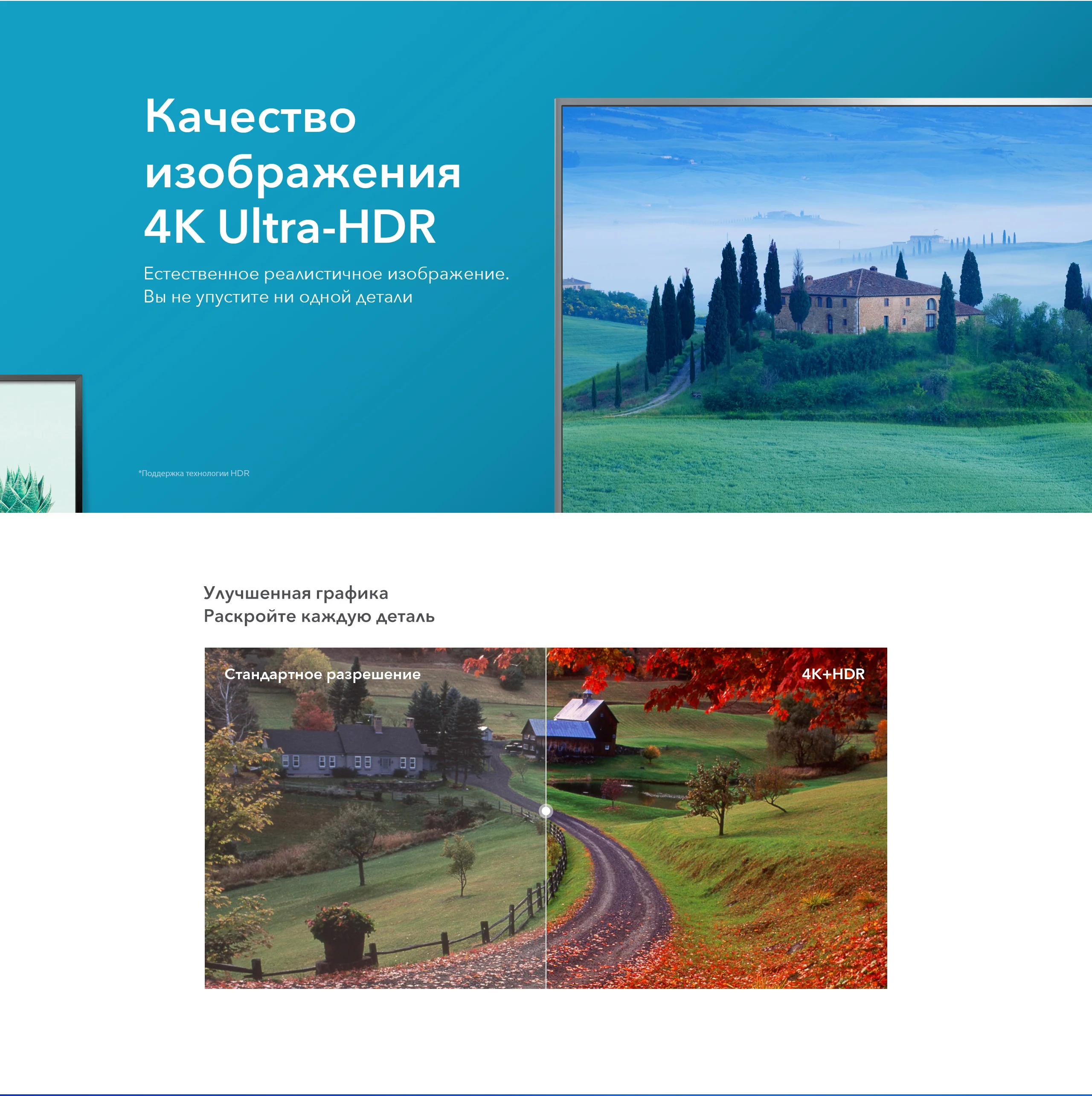Click the "Вы не упустите ни одной детали" line

[x=278, y=297]
